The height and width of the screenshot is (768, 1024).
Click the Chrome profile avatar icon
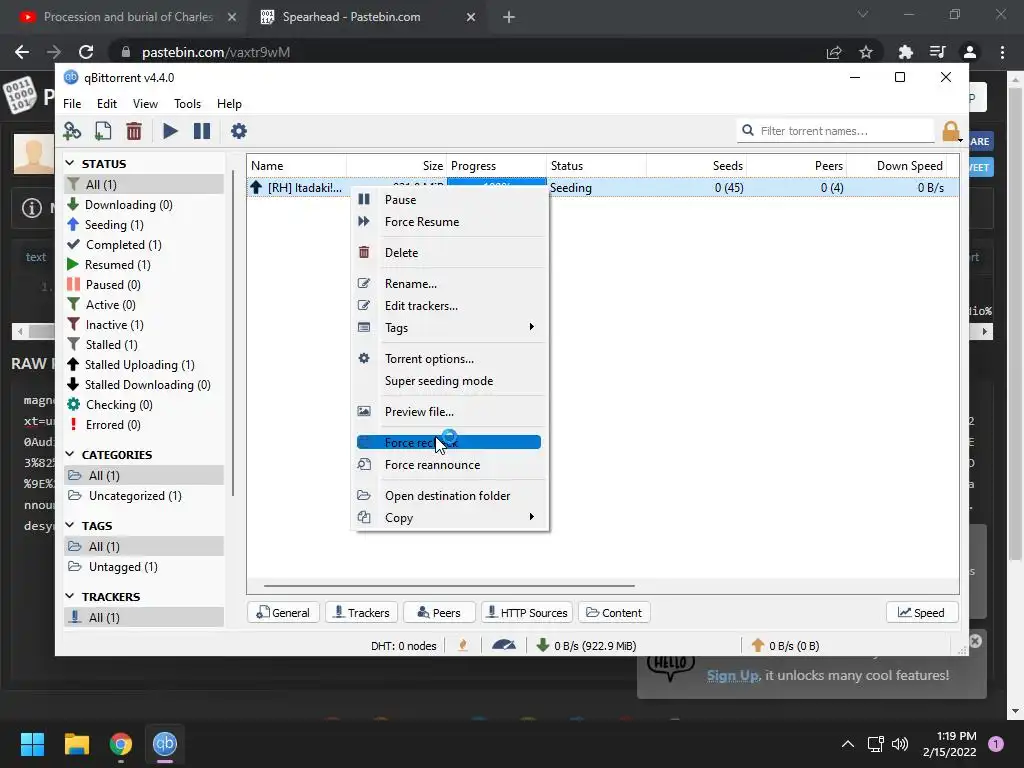click(970, 52)
